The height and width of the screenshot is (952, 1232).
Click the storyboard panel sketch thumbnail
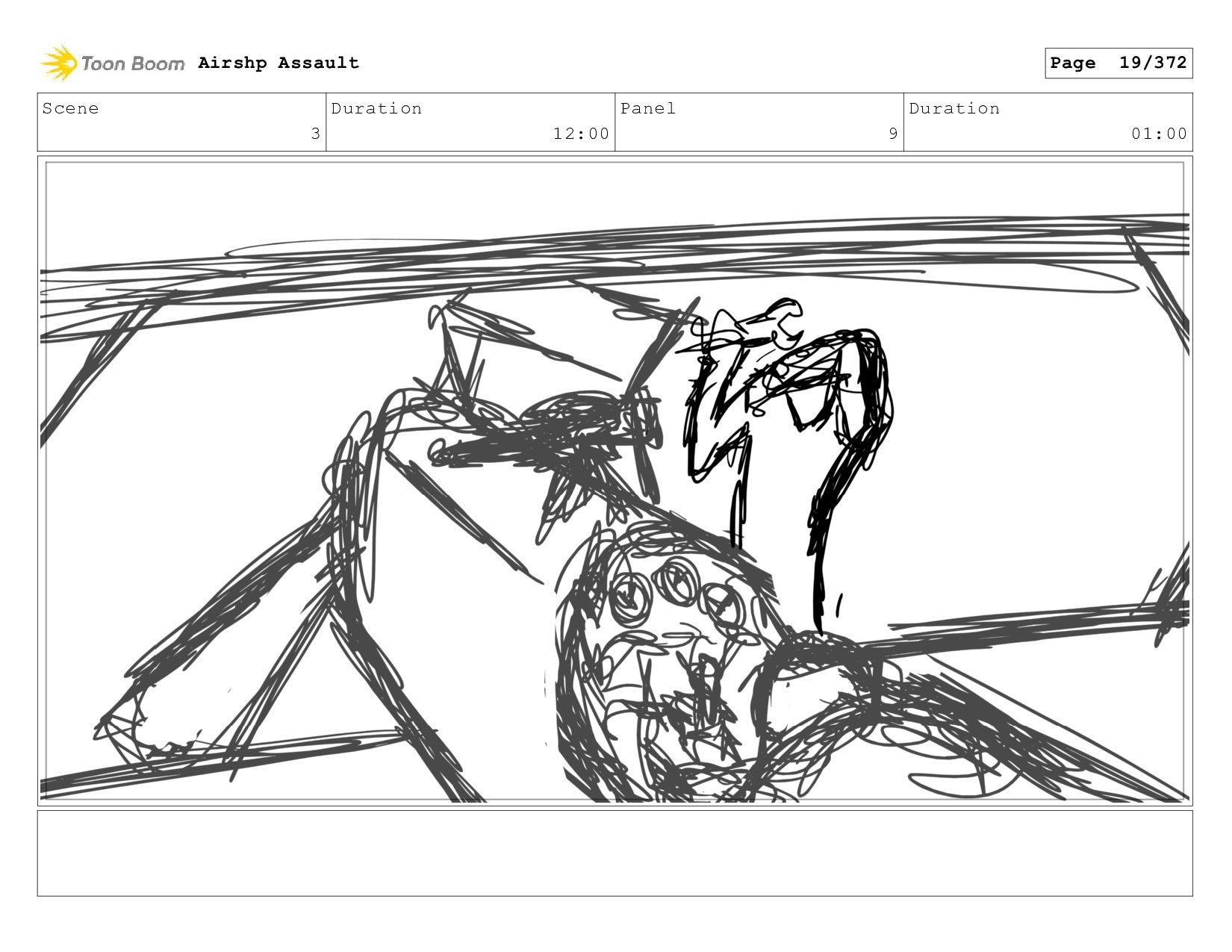tap(615, 481)
